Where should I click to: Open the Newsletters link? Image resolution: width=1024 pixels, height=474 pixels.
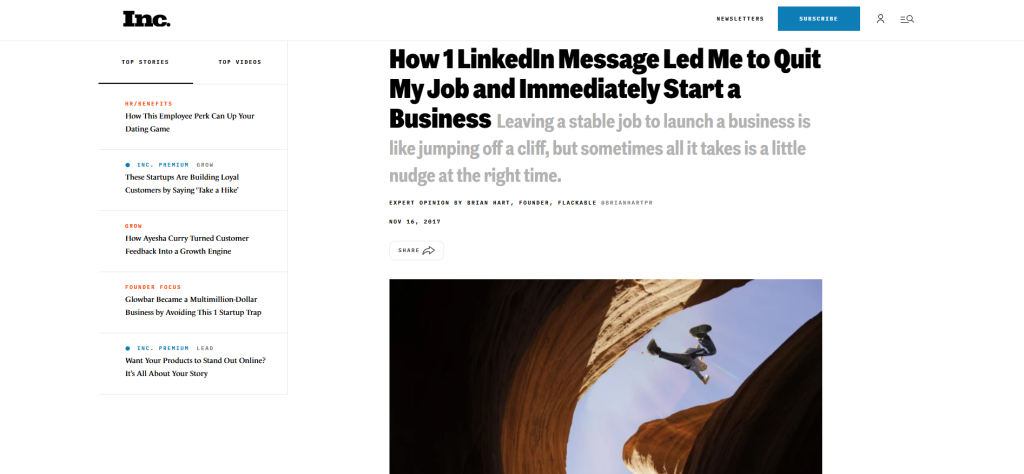click(x=740, y=19)
